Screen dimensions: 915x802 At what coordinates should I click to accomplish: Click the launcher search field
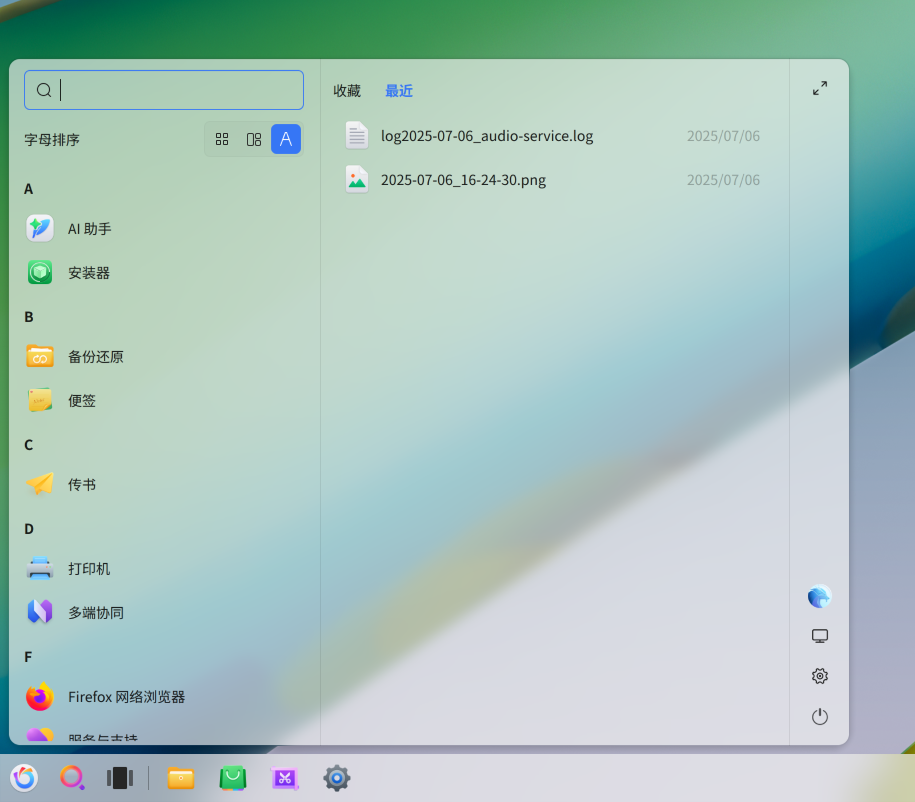tap(164, 90)
